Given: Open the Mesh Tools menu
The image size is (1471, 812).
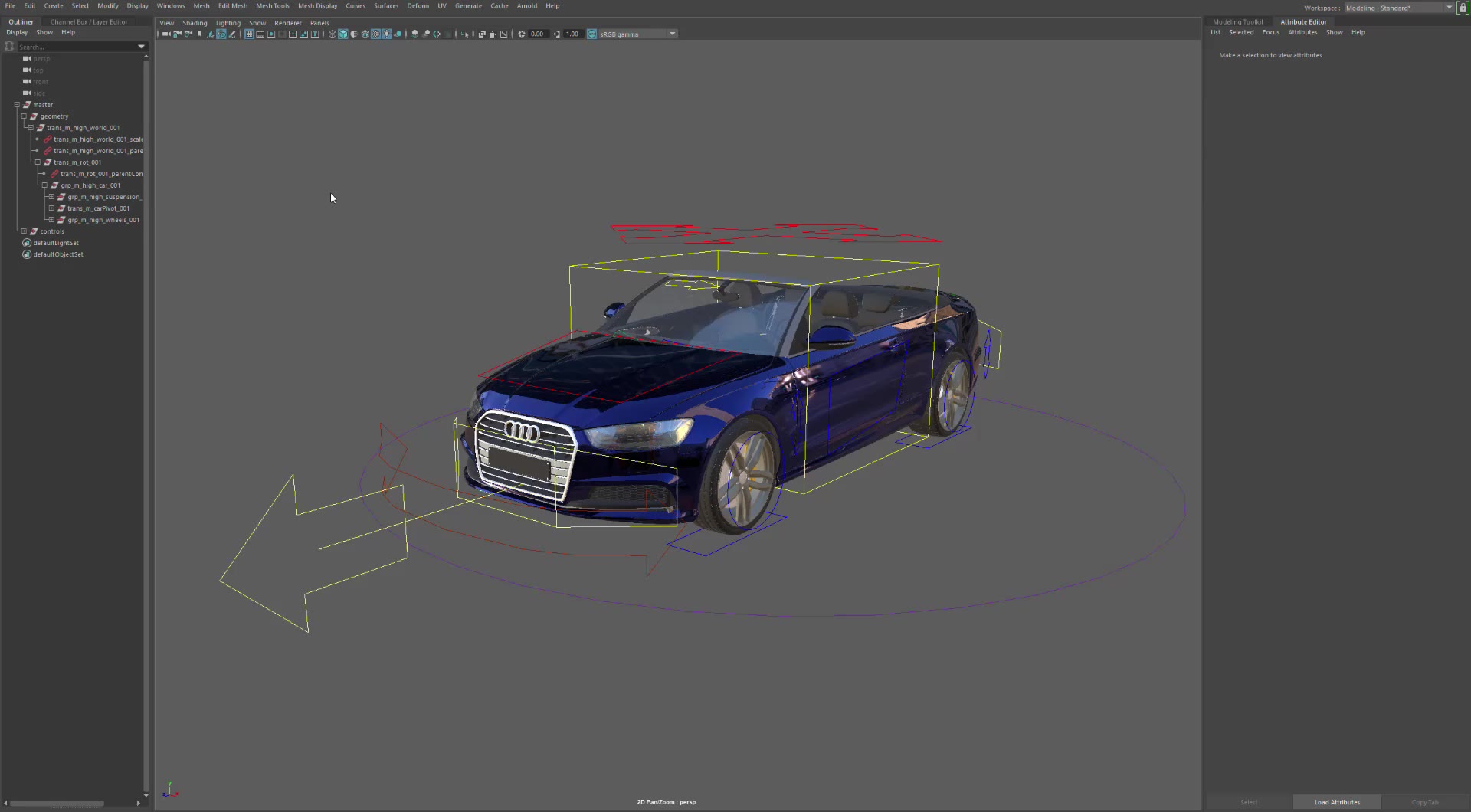Looking at the screenshot, I should pyautogui.click(x=273, y=6).
